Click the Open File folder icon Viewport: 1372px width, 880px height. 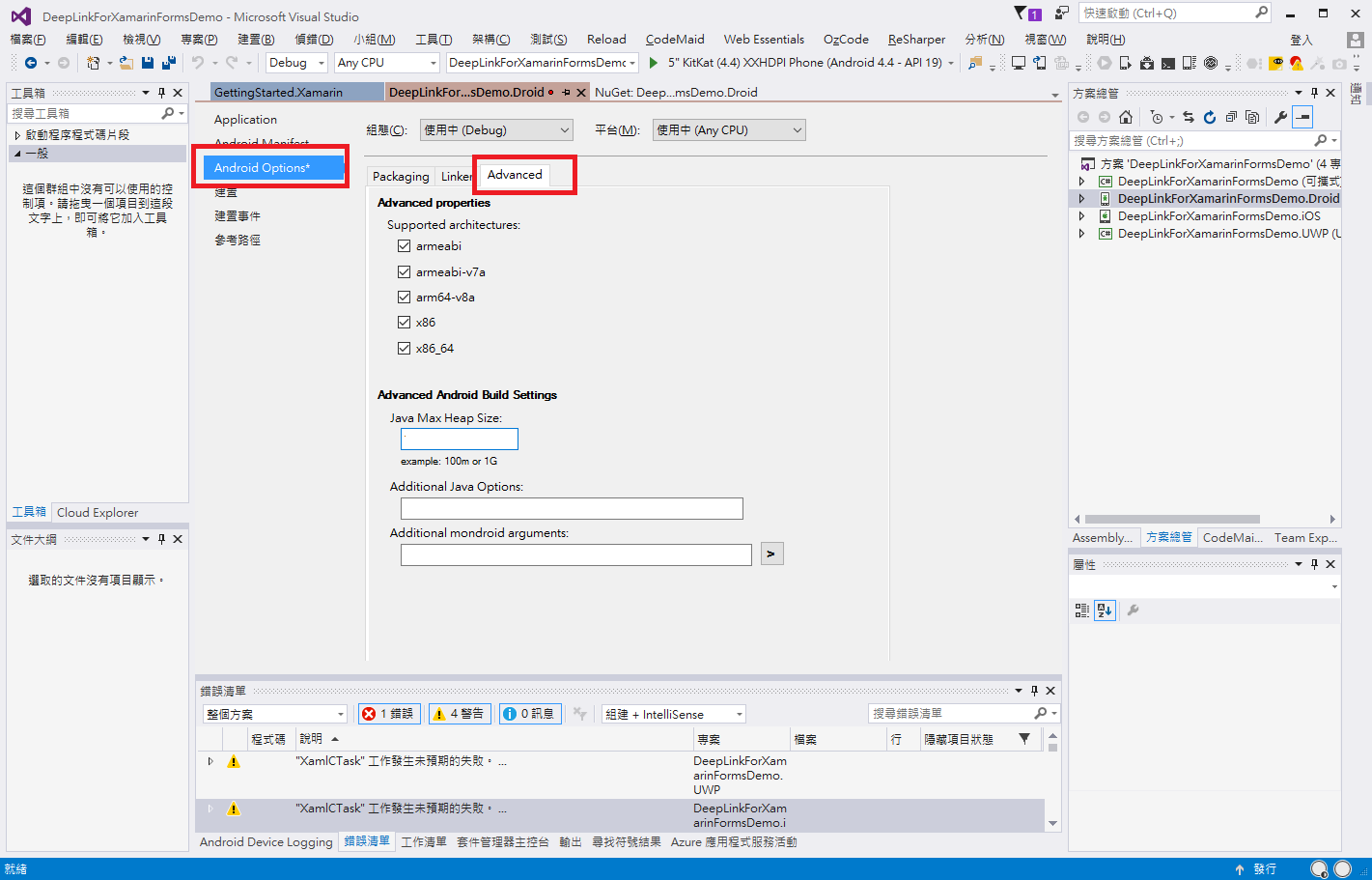[x=126, y=63]
